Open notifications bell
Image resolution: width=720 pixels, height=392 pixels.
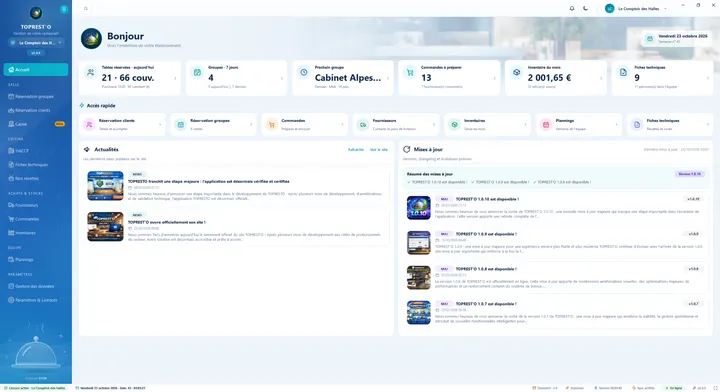coord(572,8)
